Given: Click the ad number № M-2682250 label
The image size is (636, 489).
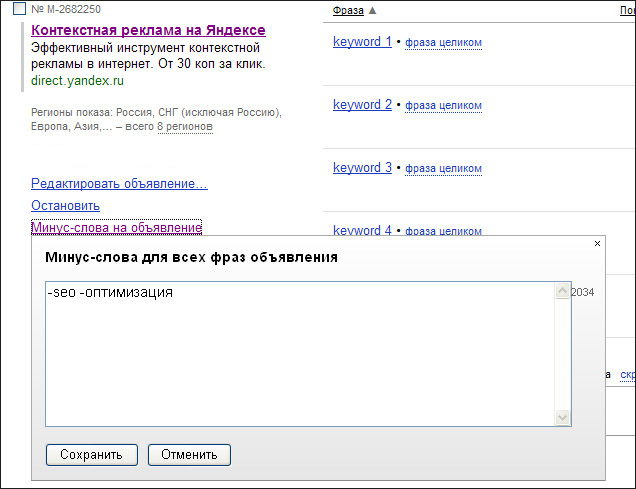Looking at the screenshot, I should click(66, 9).
